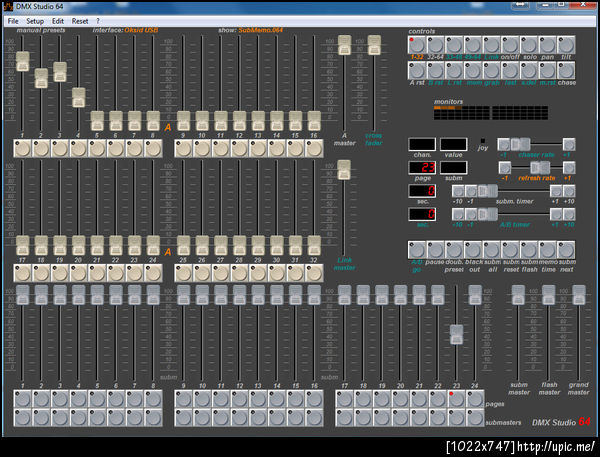
Task: Select the 1-32 channel bank button
Action: [x=417, y=45]
